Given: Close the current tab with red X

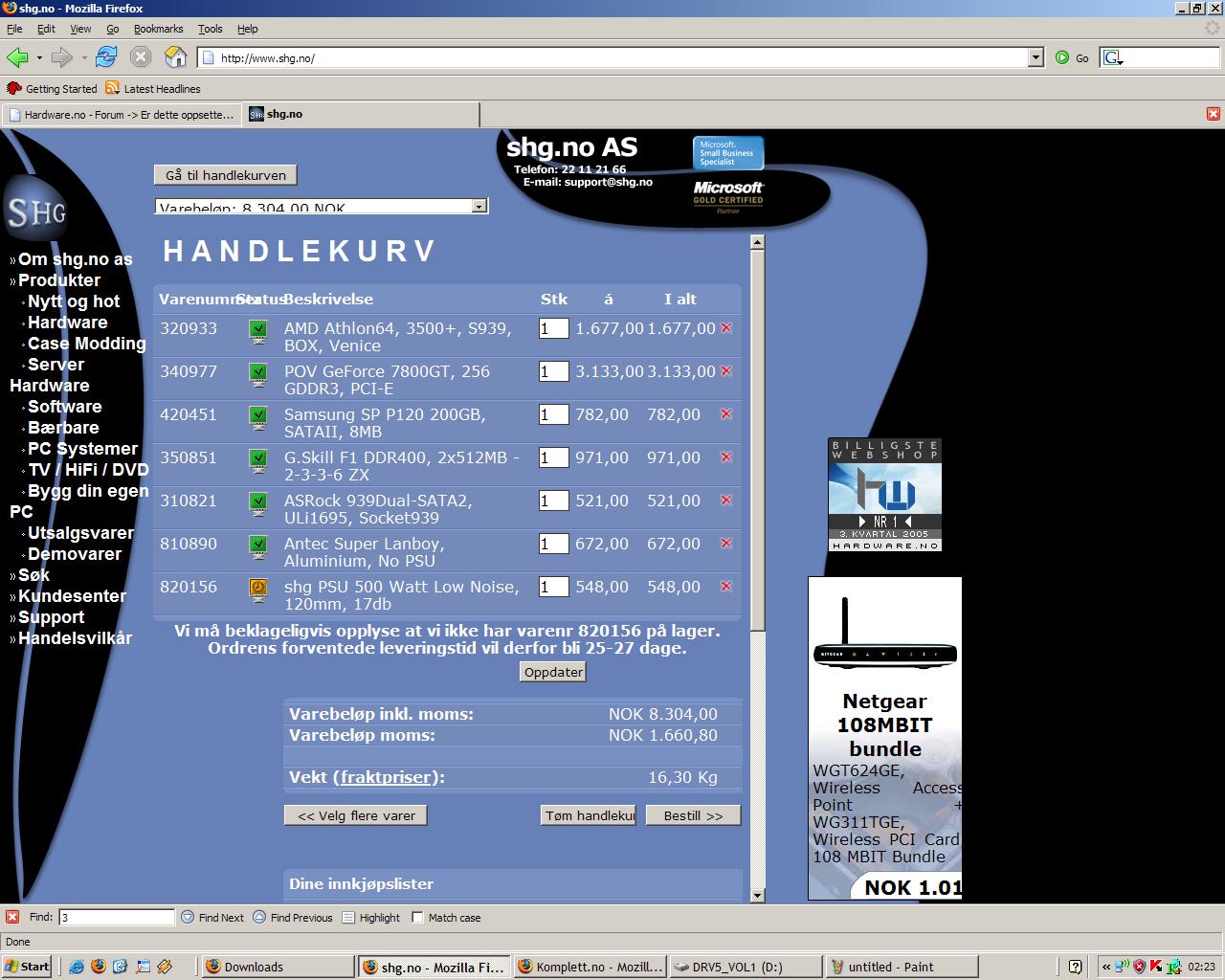Looking at the screenshot, I should pyautogui.click(x=1214, y=114).
